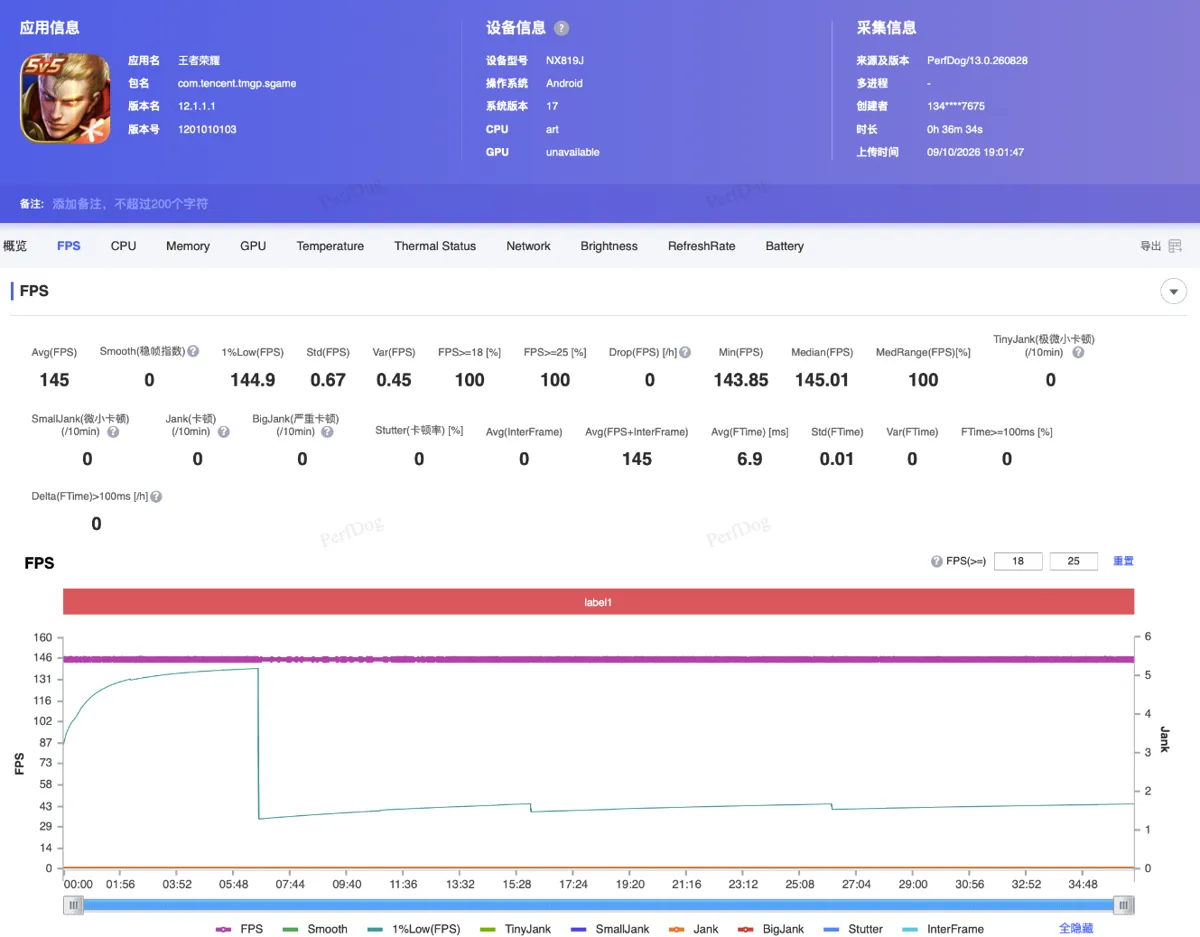1200x937 pixels.
Task: Toggle SmallJank series in the legend
Action: [610, 929]
